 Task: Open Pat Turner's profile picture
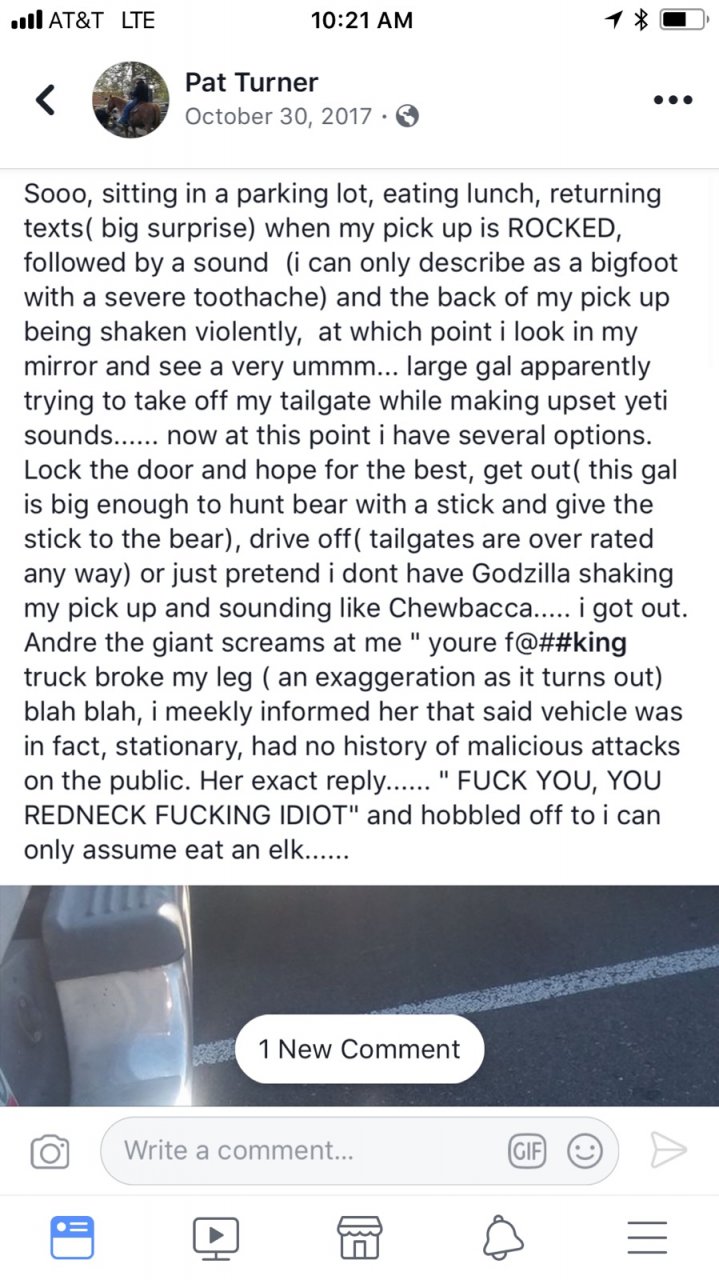pyautogui.click(x=131, y=99)
